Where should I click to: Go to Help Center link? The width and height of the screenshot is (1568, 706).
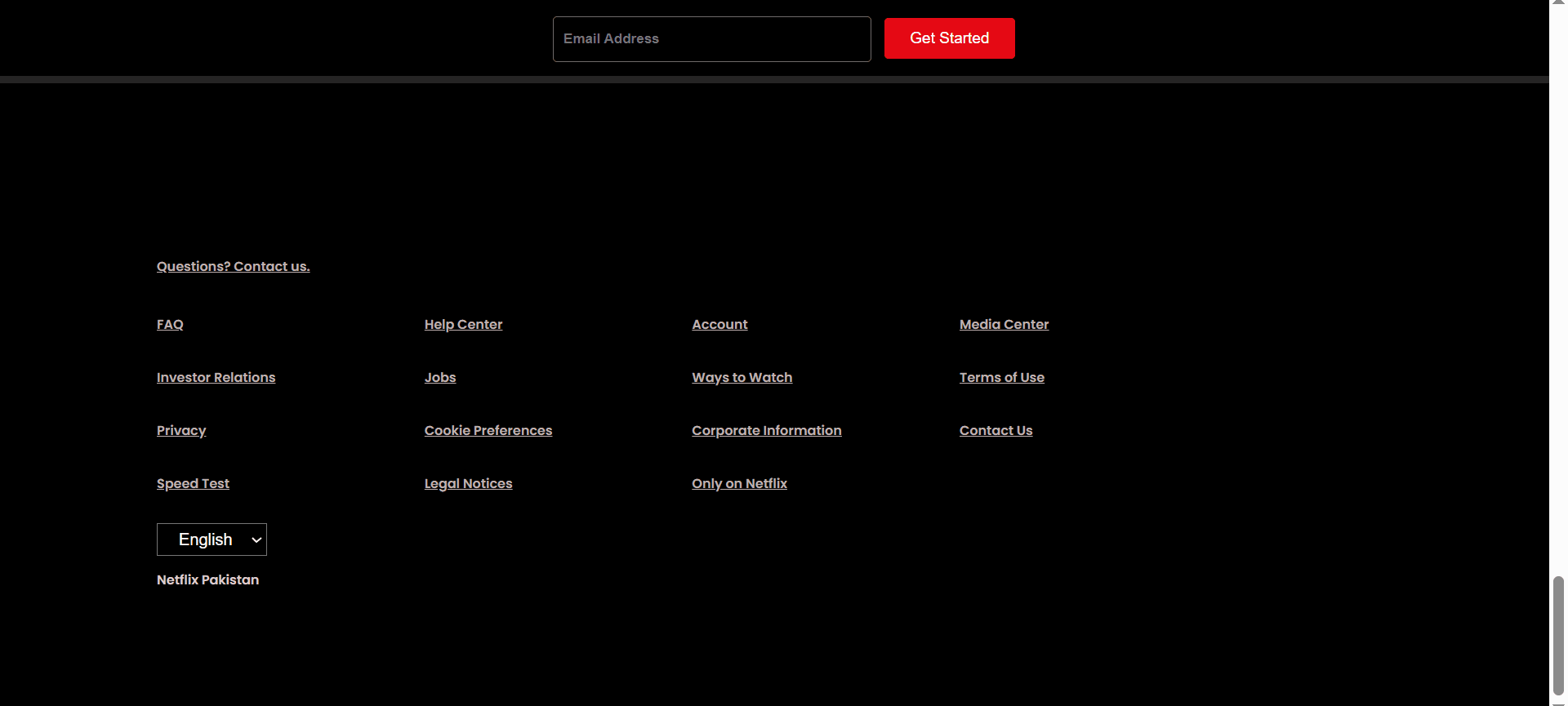[x=463, y=325]
